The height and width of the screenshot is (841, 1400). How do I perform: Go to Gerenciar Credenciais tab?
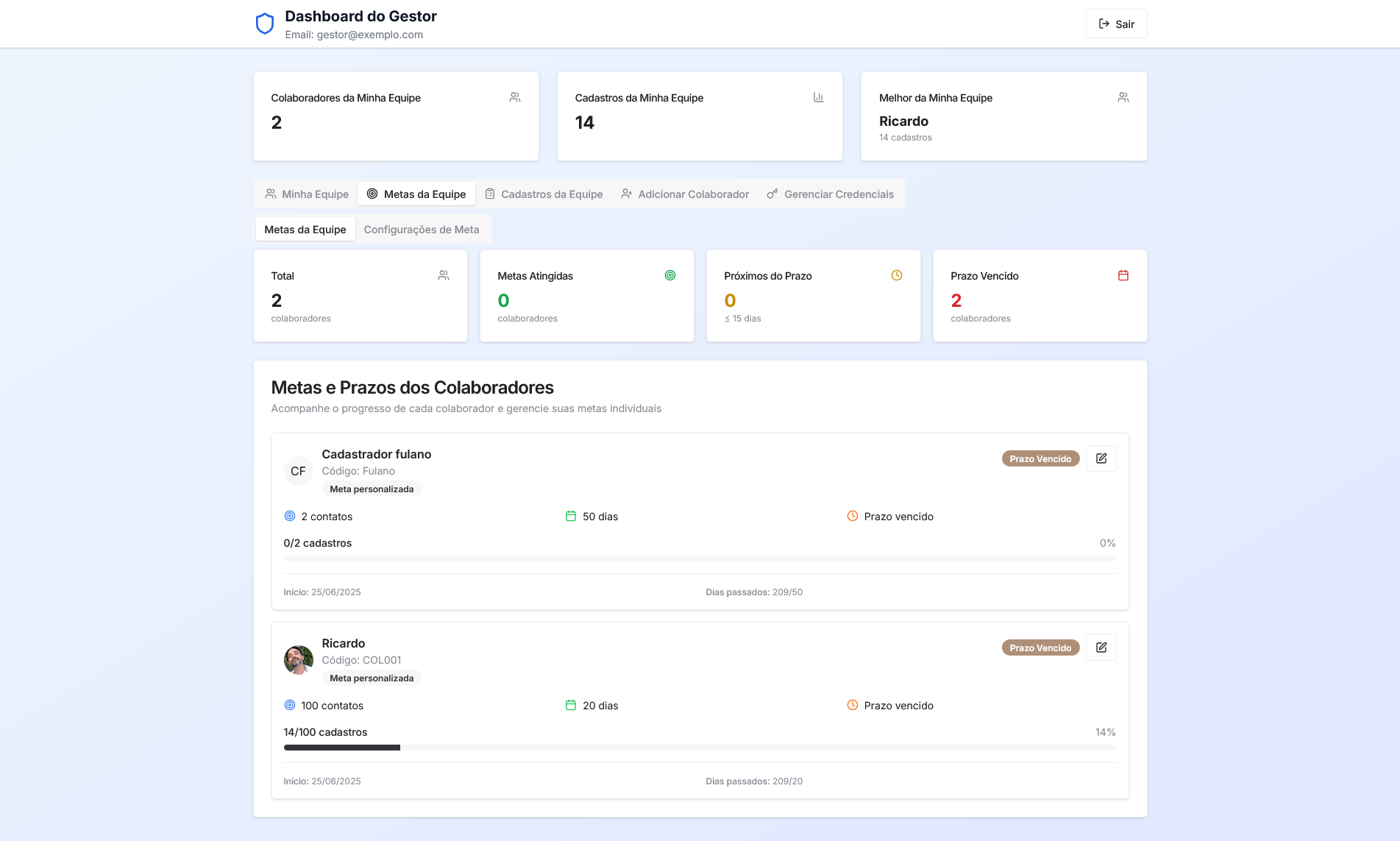click(x=830, y=194)
